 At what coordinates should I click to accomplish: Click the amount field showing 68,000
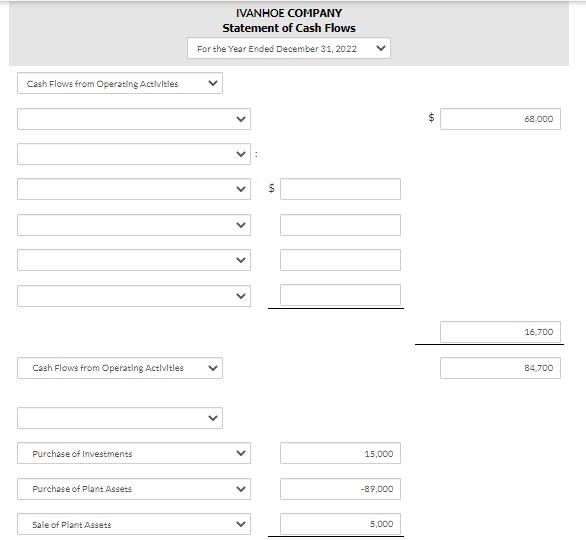tap(500, 119)
